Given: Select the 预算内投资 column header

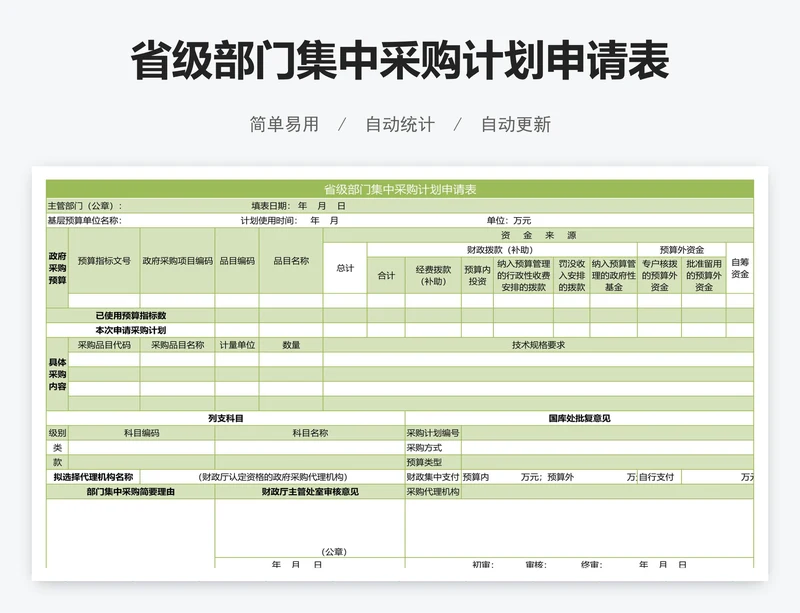Looking at the screenshot, I should 478,276.
